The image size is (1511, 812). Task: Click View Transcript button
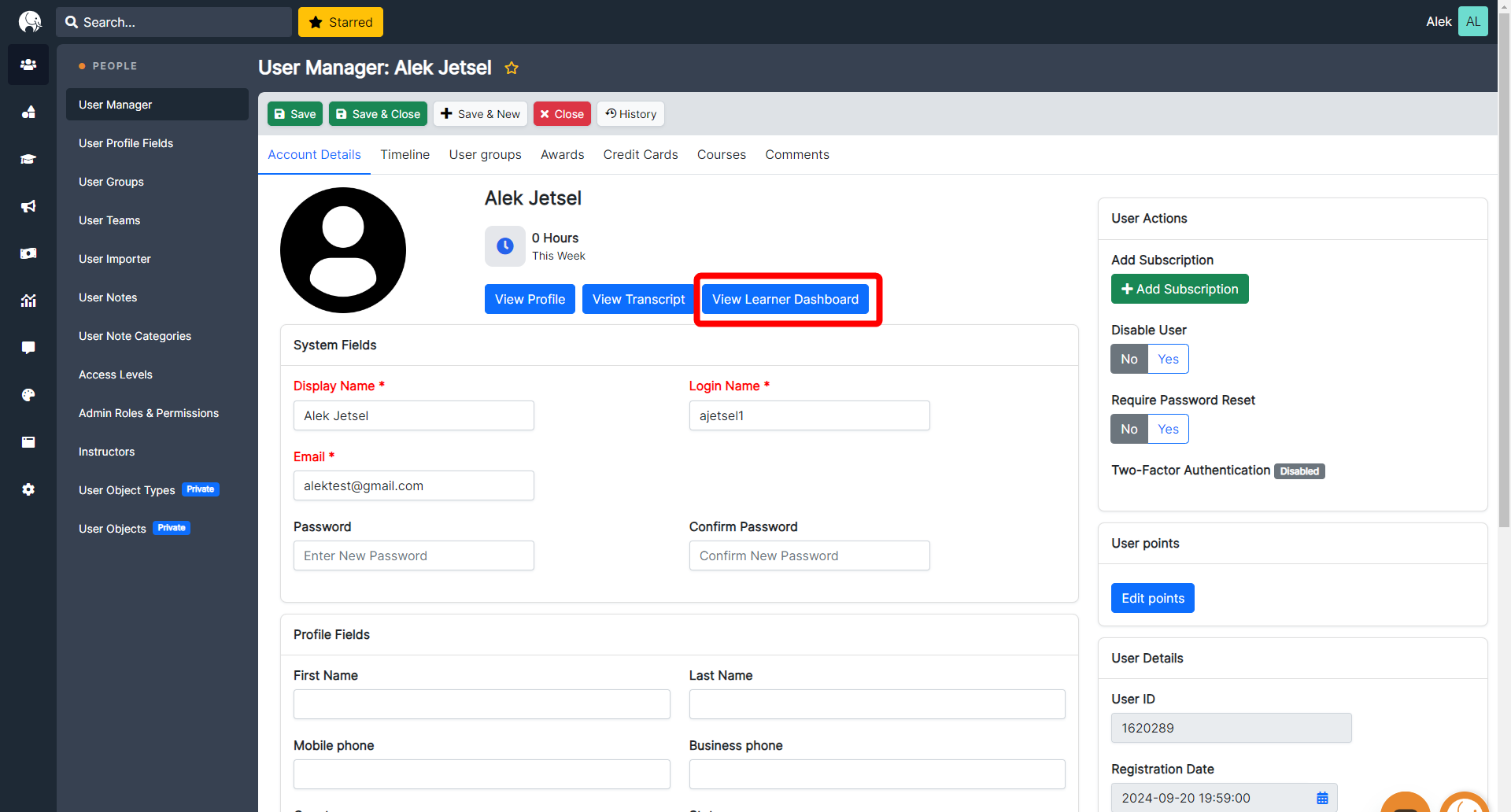[638, 299]
